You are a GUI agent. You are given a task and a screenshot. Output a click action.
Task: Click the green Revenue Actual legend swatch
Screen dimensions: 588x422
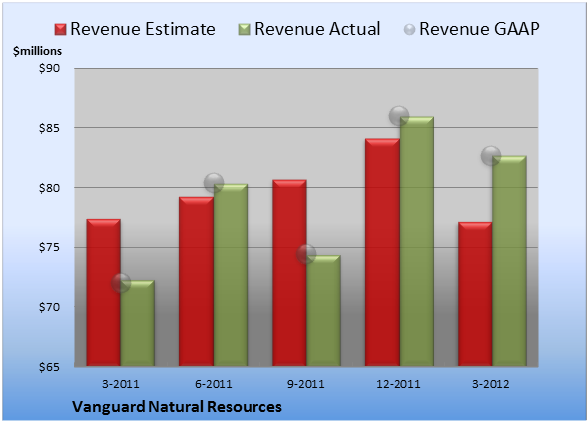pyautogui.click(x=244, y=30)
